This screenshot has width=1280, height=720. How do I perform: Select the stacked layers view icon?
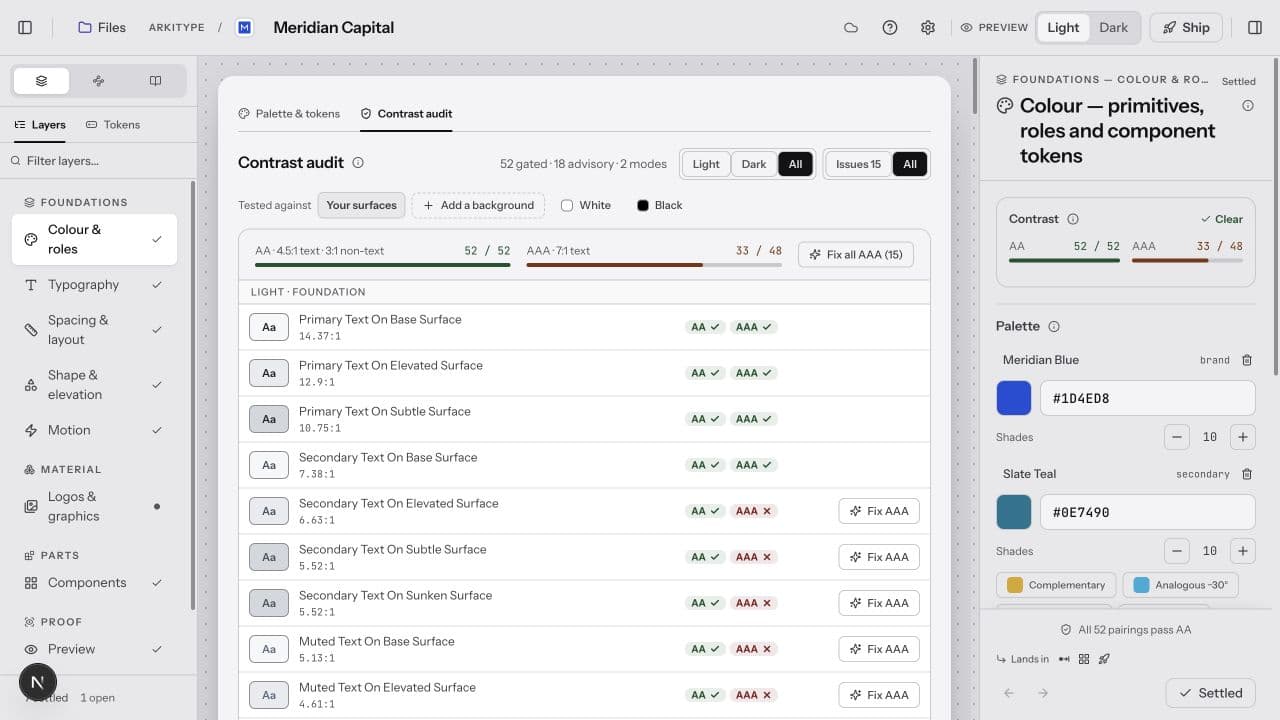click(41, 81)
